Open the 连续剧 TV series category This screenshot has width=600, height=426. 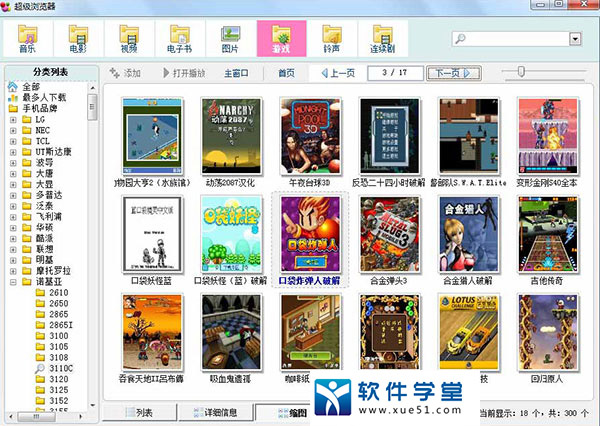click(x=383, y=39)
